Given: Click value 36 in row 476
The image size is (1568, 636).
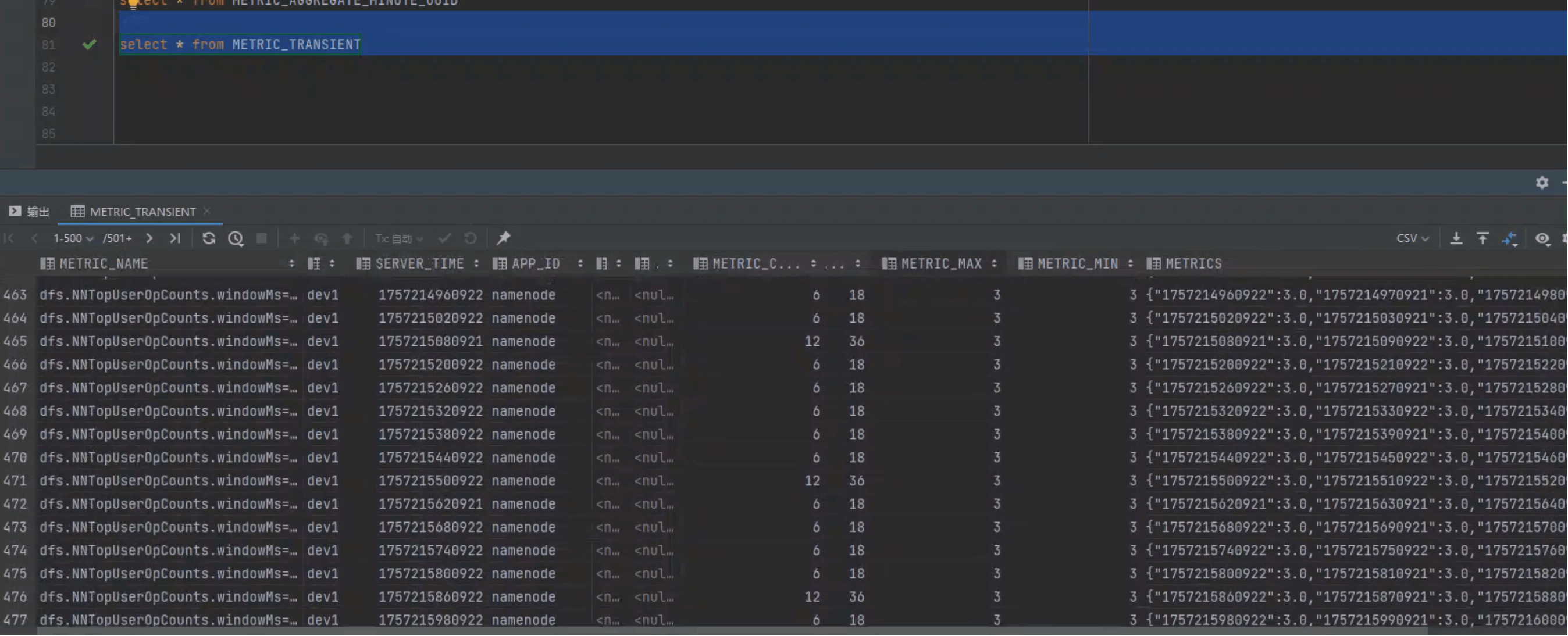Looking at the screenshot, I should (x=857, y=597).
